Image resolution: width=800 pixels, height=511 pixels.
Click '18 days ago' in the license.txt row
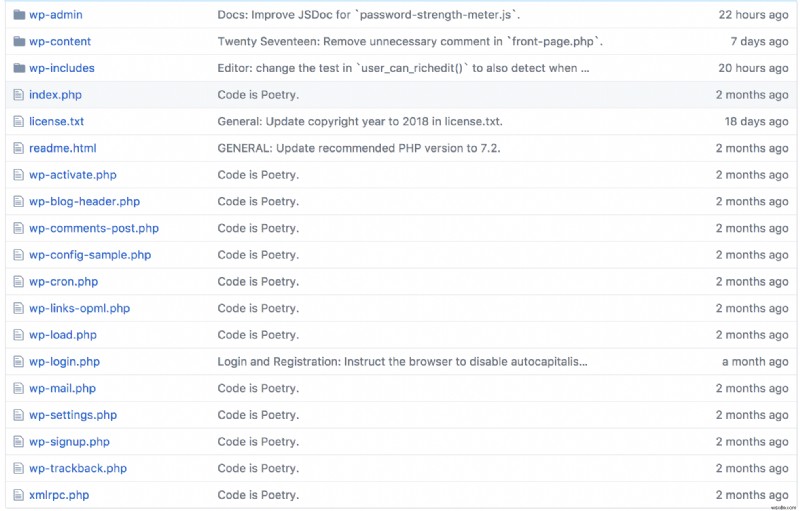[756, 121]
